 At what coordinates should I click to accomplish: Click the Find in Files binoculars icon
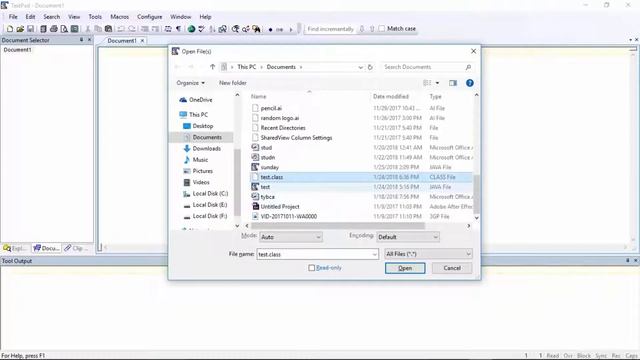[256, 29]
